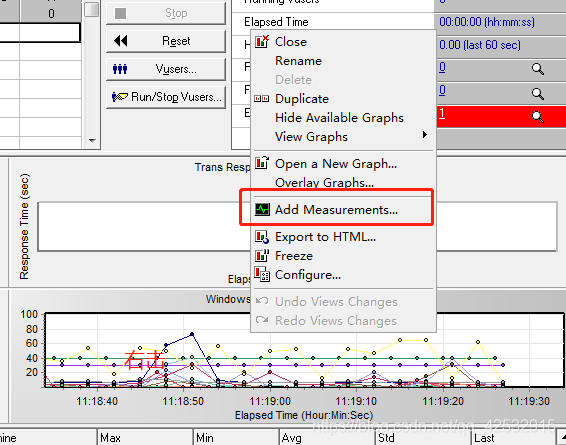Click the scenario grid scrollbar down arrow
This screenshot has height=445, width=566.
(92, 140)
